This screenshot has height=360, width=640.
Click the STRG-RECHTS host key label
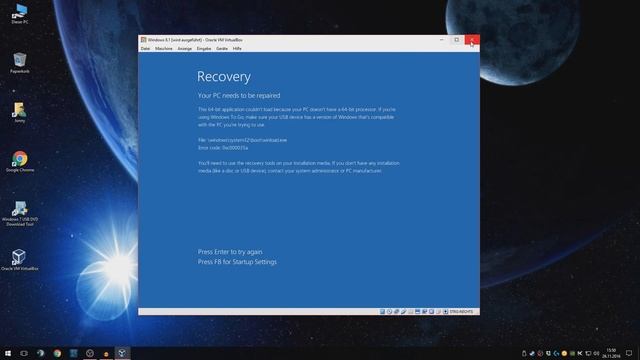[461, 312]
